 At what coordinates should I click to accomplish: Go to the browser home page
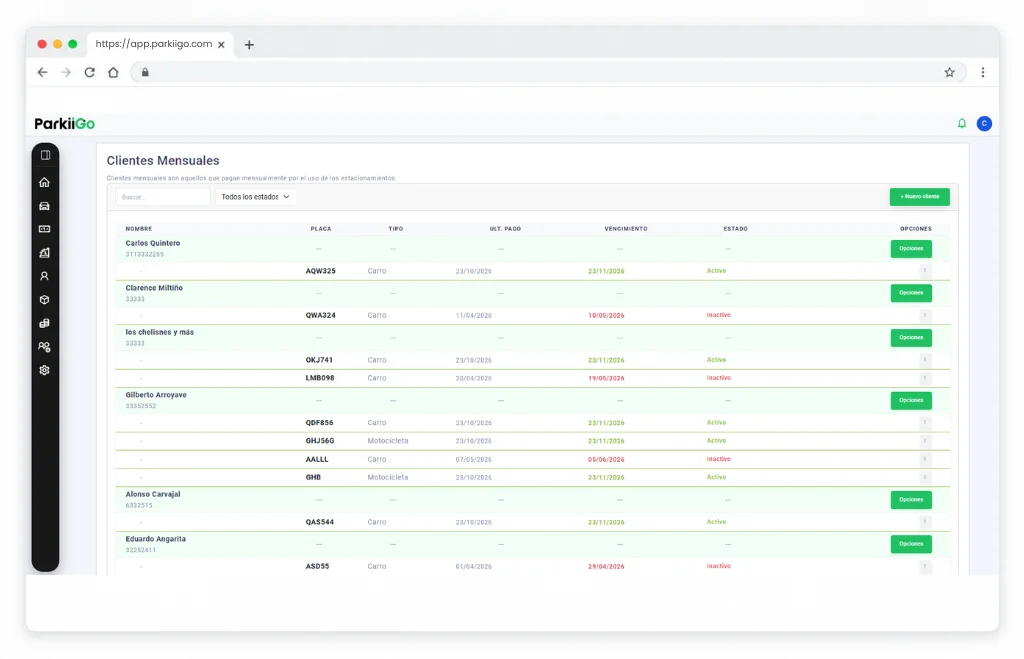113,72
